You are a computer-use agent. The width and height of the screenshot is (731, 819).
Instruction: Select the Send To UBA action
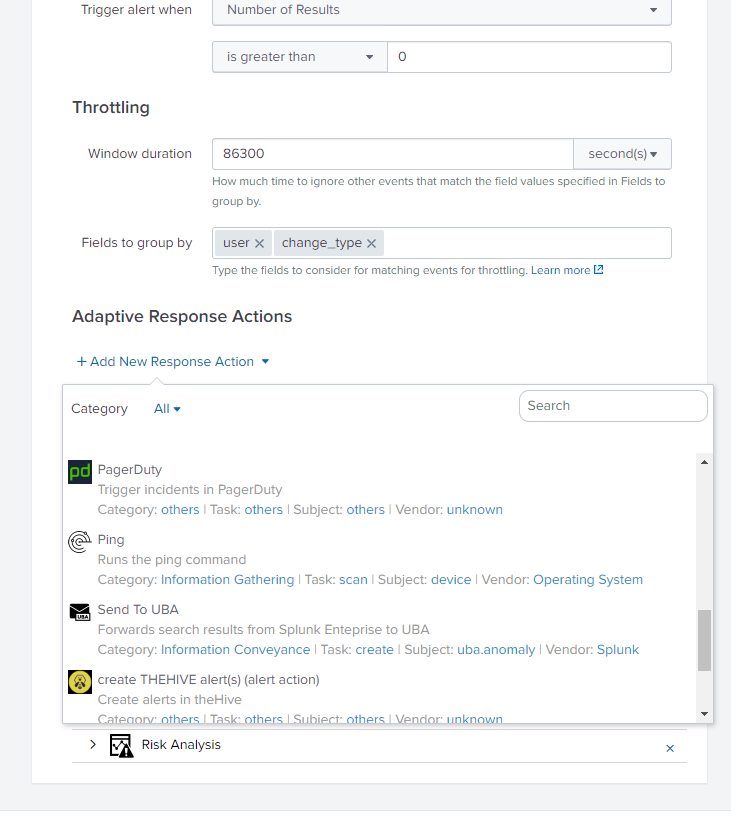point(138,610)
